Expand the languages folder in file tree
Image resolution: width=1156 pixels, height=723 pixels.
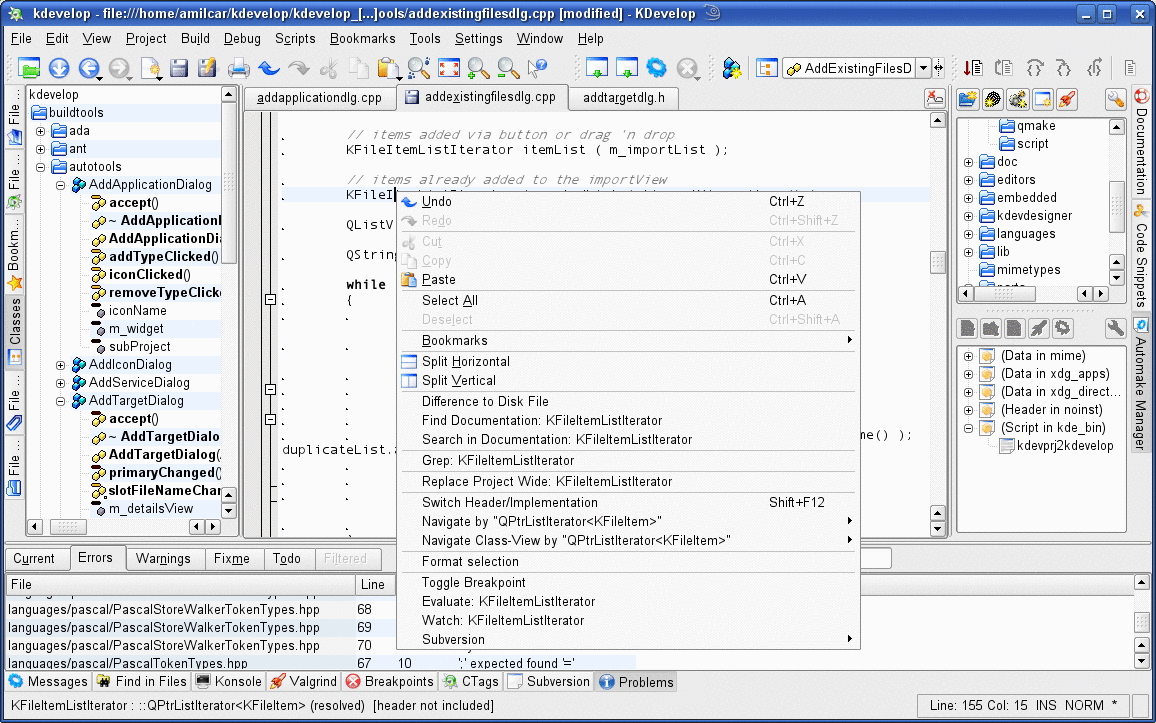[x=968, y=234]
